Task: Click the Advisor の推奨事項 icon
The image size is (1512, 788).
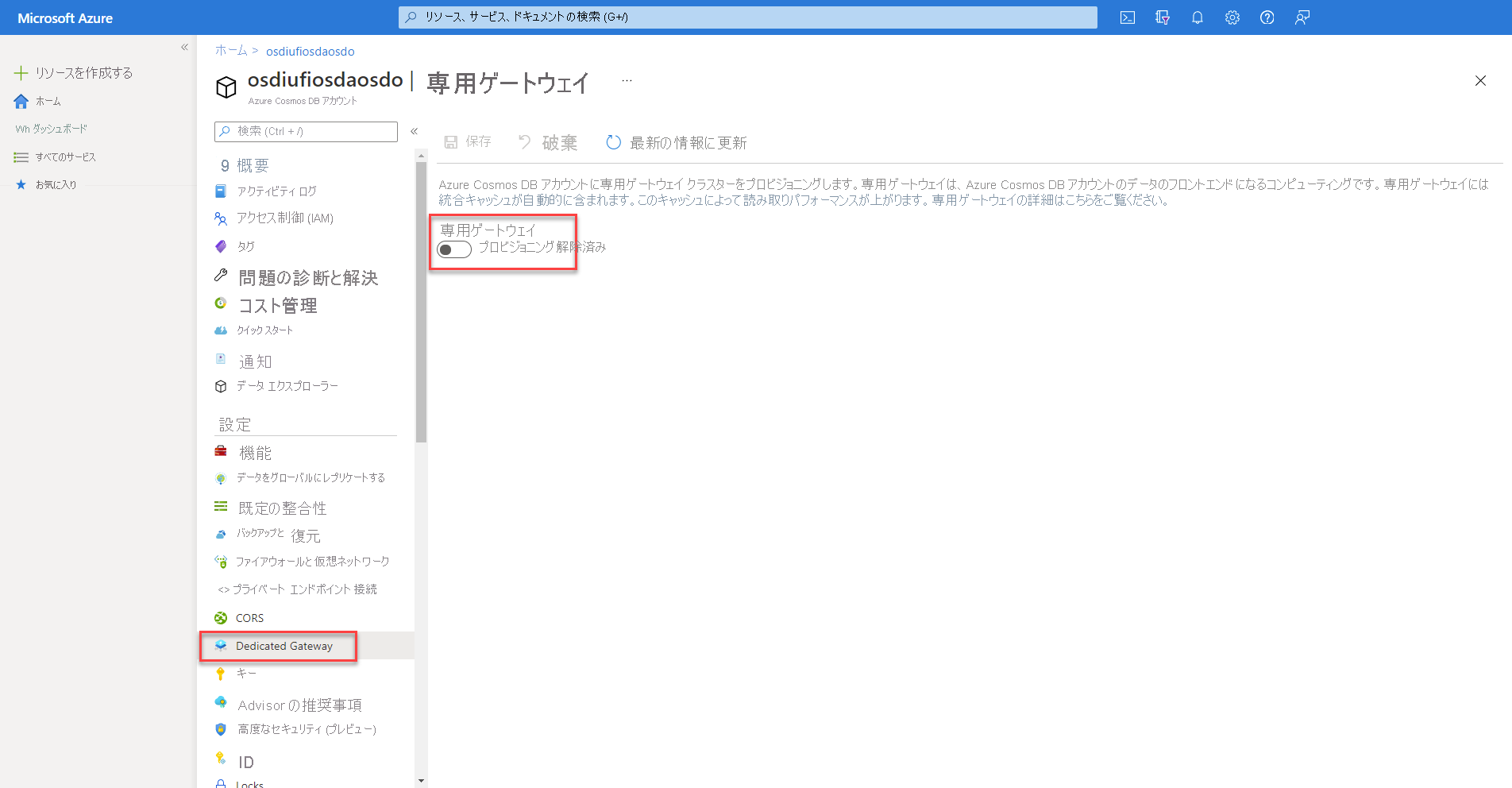Action: click(x=221, y=701)
